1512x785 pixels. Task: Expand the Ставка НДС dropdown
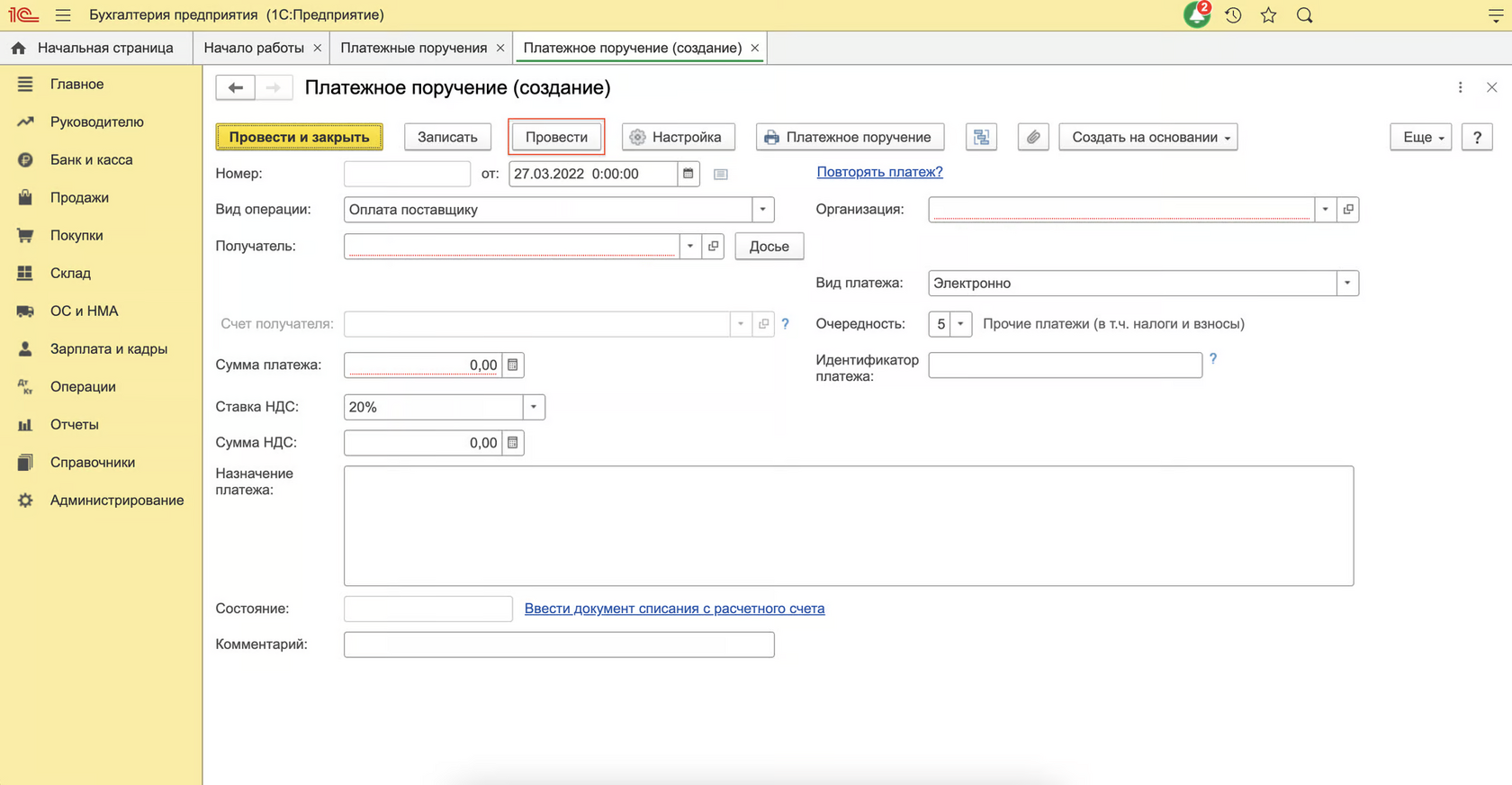coord(534,407)
